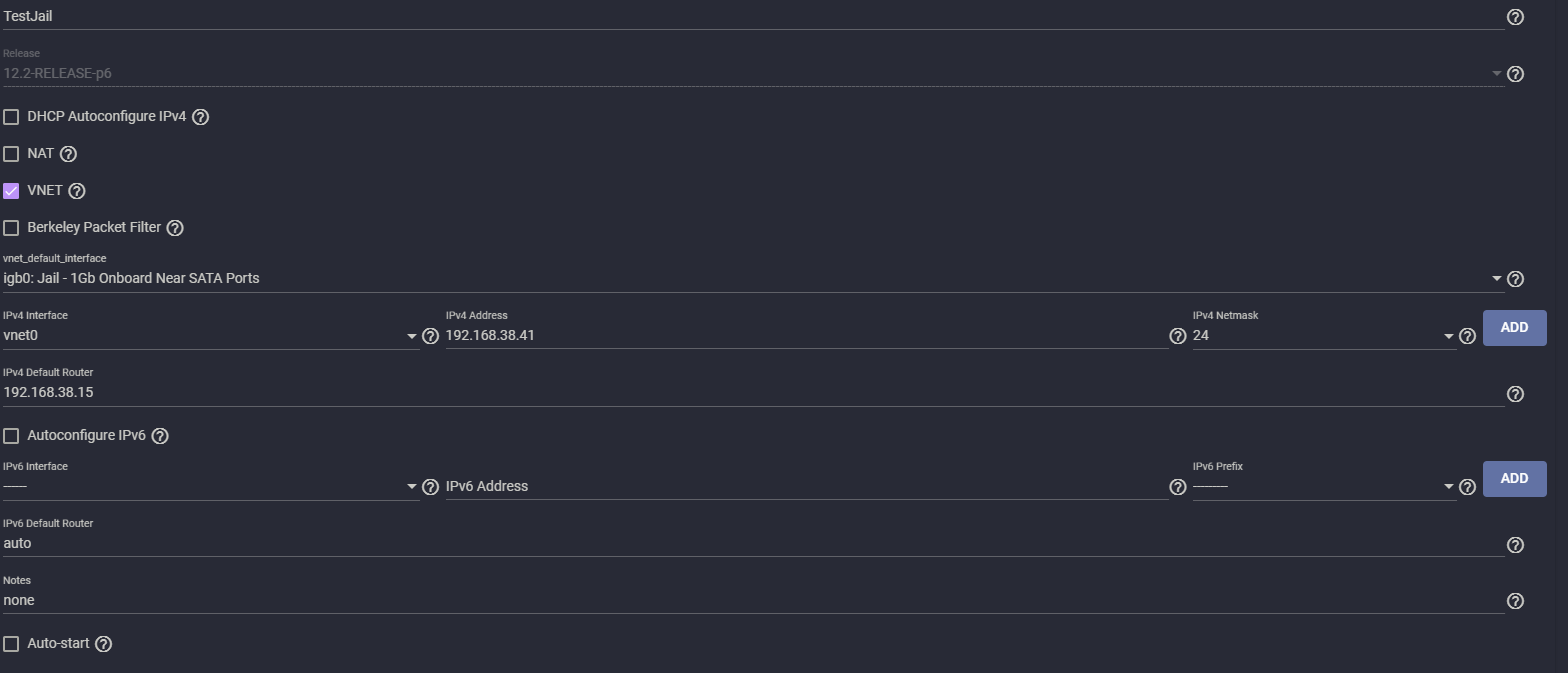1568x673 pixels.
Task: Uncheck the VNET checkbox
Action: (x=11, y=191)
